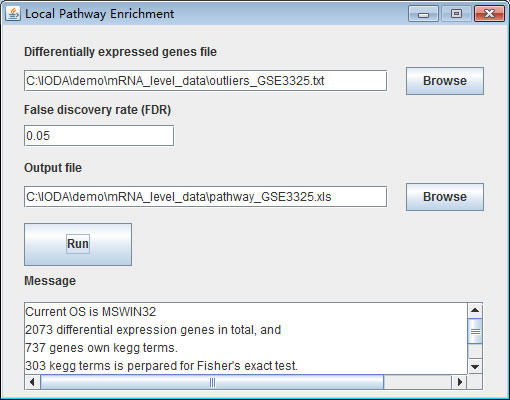Browse for differentially expressed genes file

[x=445, y=81]
